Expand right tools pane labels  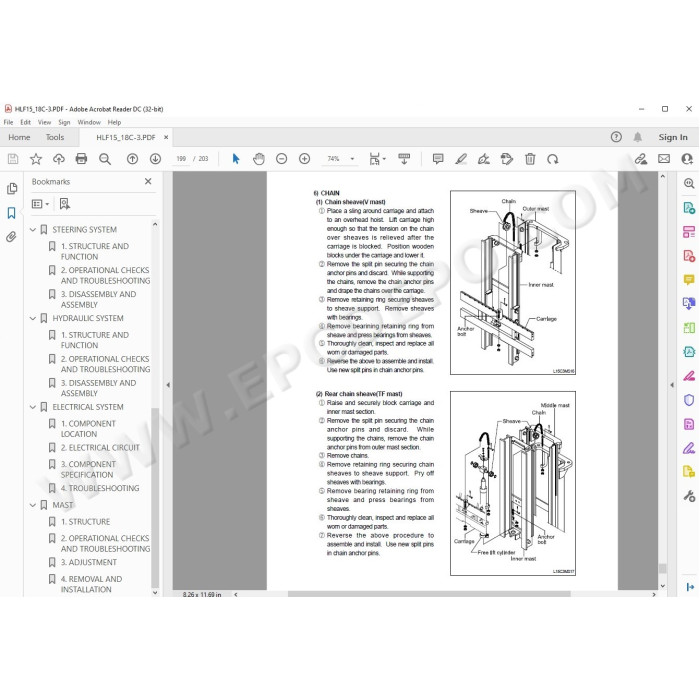coord(690,587)
